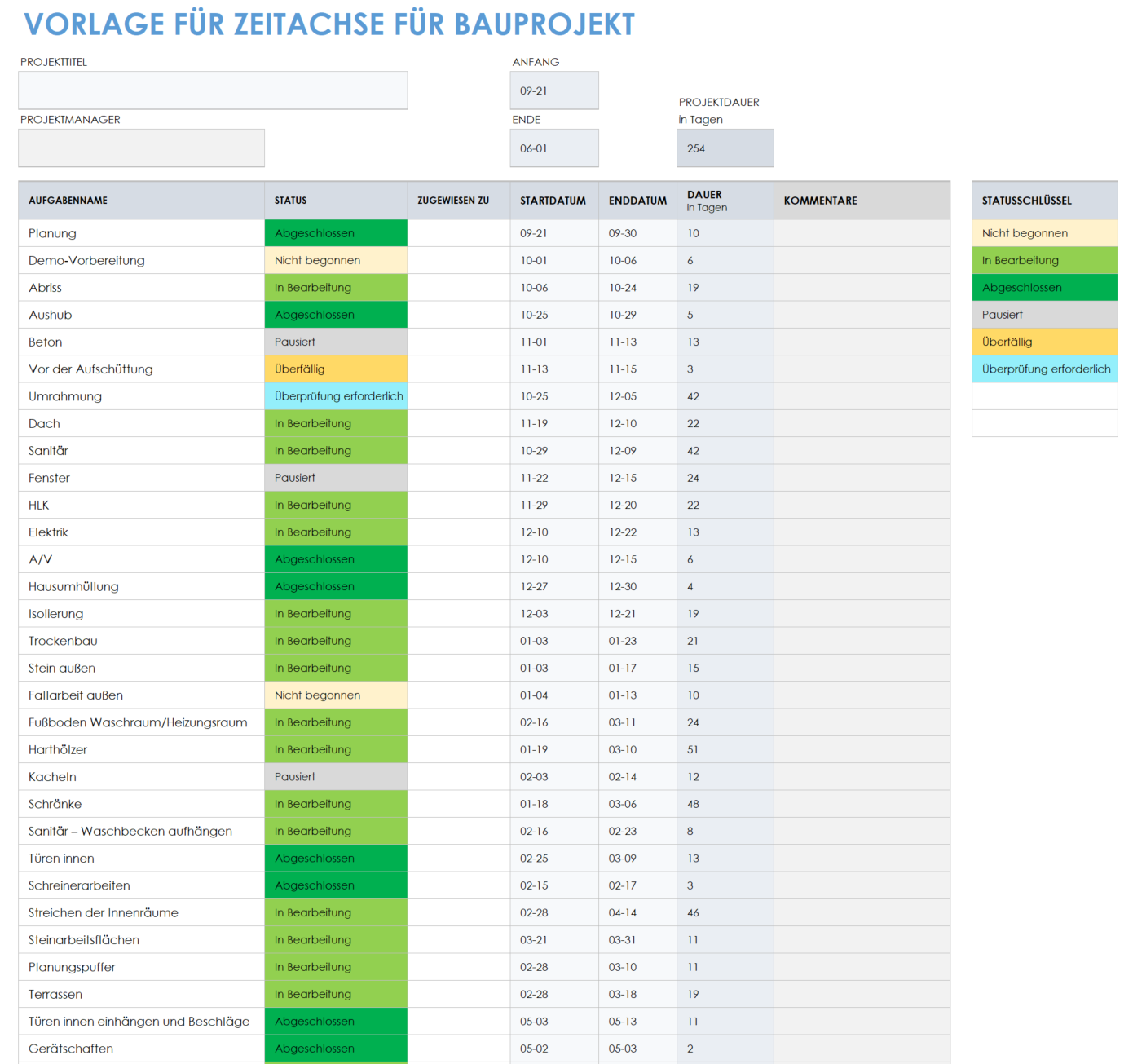Click the Zugewiesen zu column header

click(459, 201)
